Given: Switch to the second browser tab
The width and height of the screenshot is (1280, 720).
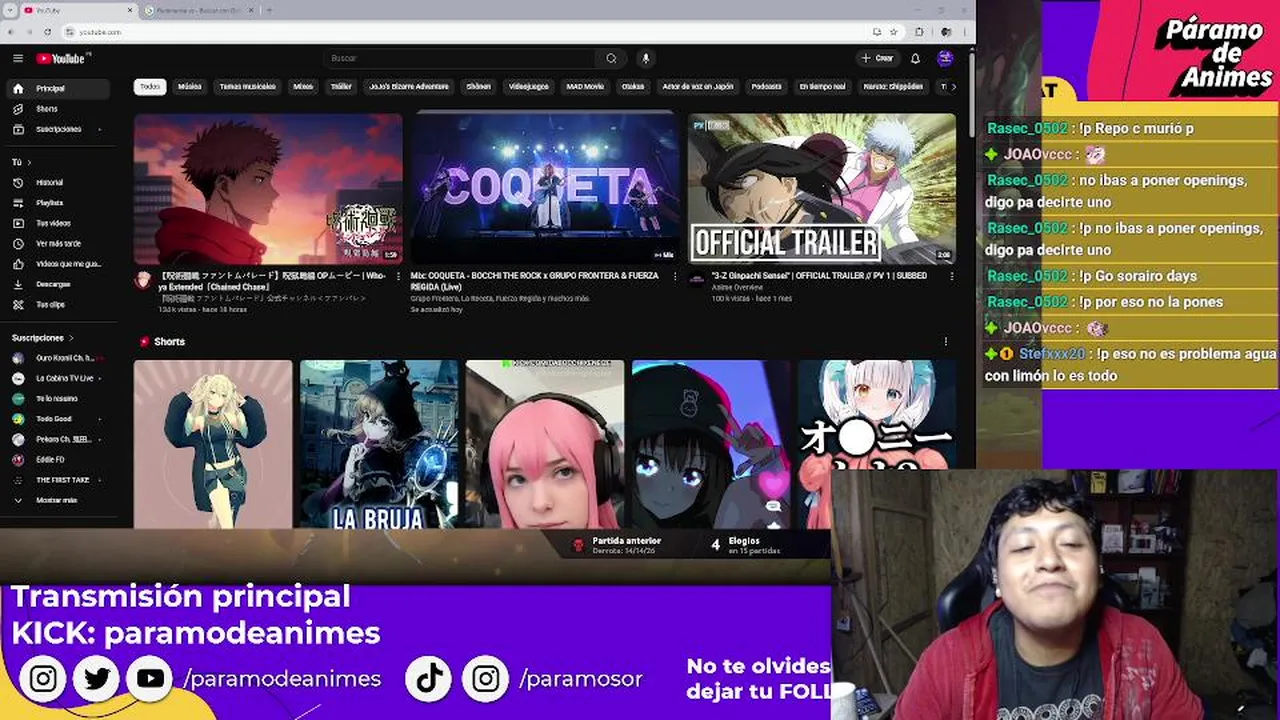Looking at the screenshot, I should (200, 10).
